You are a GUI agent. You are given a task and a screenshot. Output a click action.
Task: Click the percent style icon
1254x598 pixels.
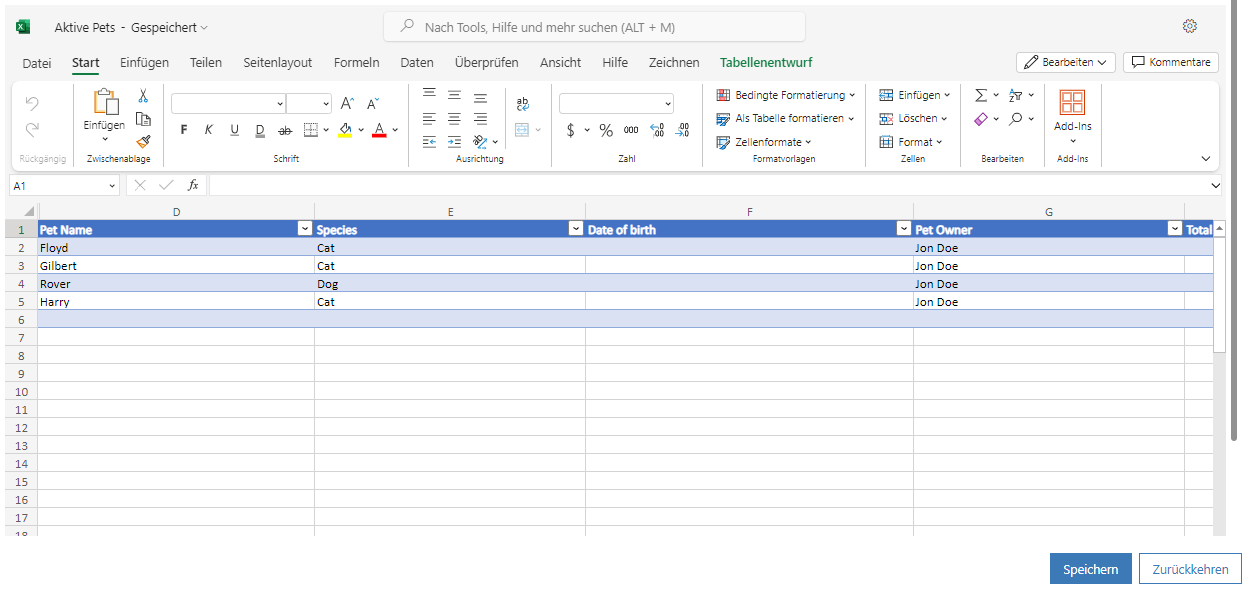605,130
